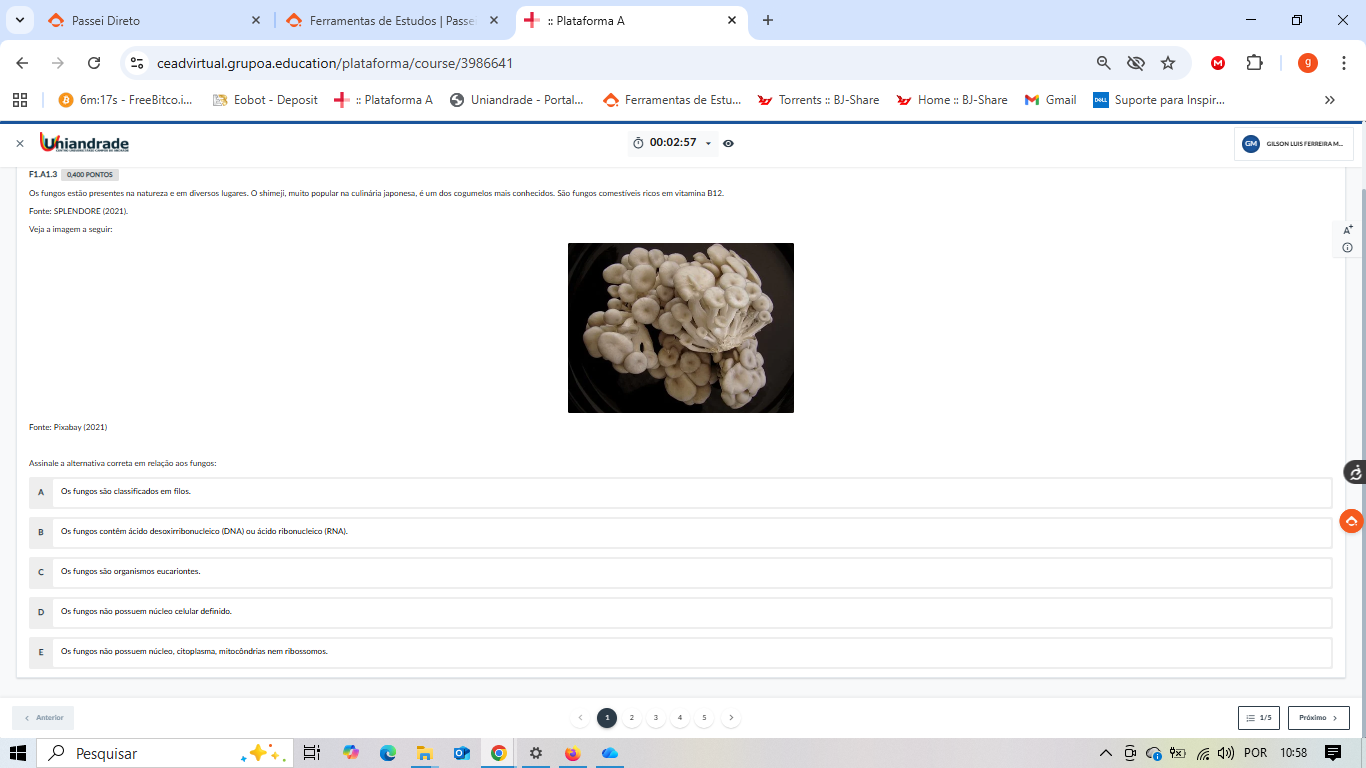Viewport: 1366px width, 768px height.
Task: Click the accessibility icon on right edge
Action: (1354, 473)
